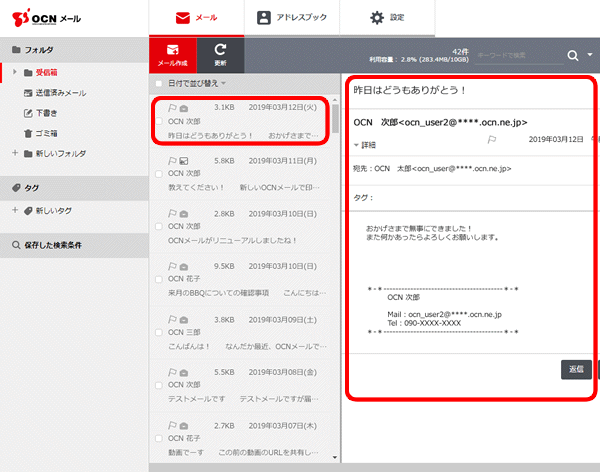Image resolution: width=600 pixels, height=472 pixels.
Task: Toggle flag on the 03月08日 mail
Action: (172, 372)
